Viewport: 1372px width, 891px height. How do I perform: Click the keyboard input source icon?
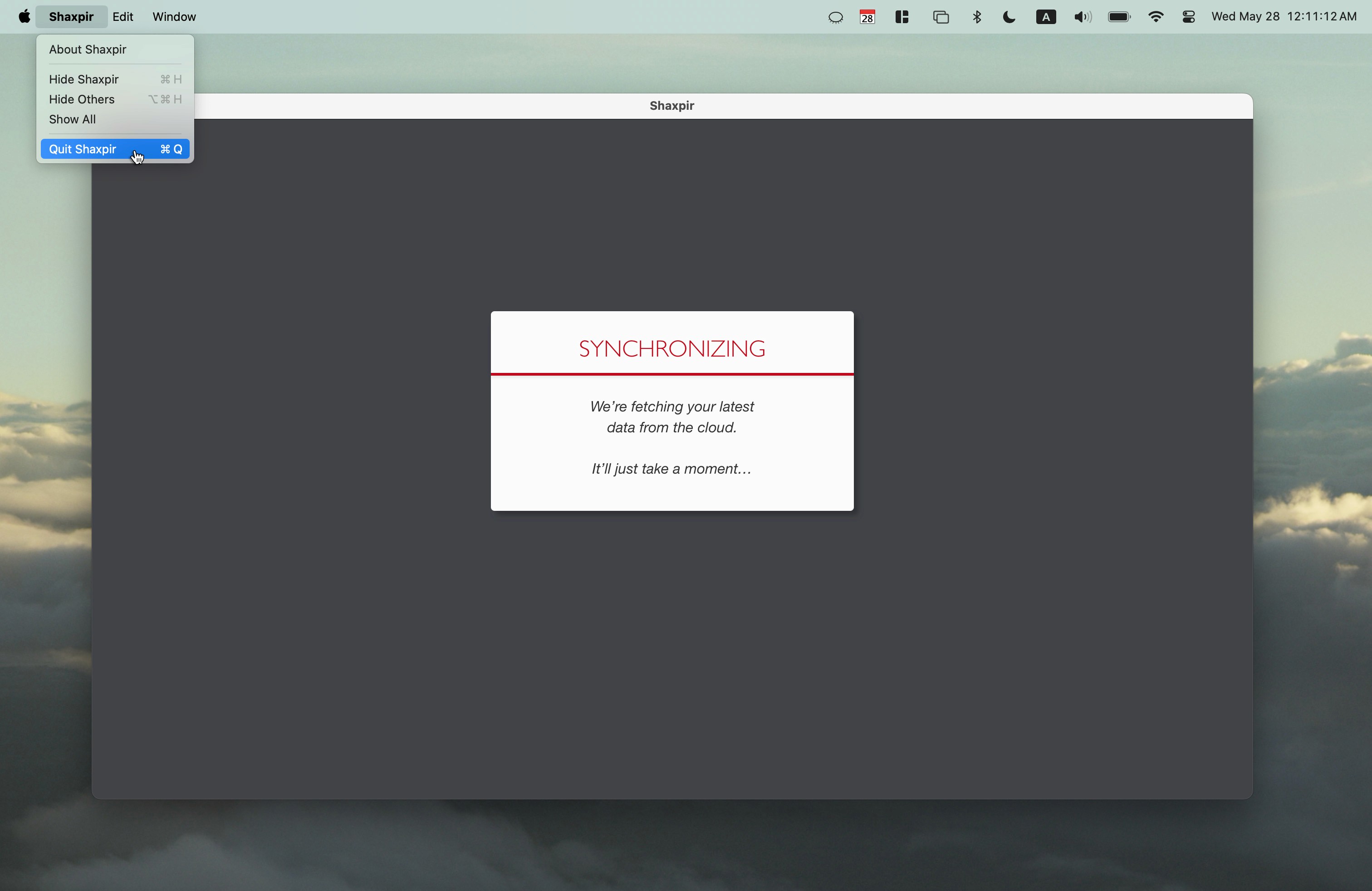(1046, 17)
